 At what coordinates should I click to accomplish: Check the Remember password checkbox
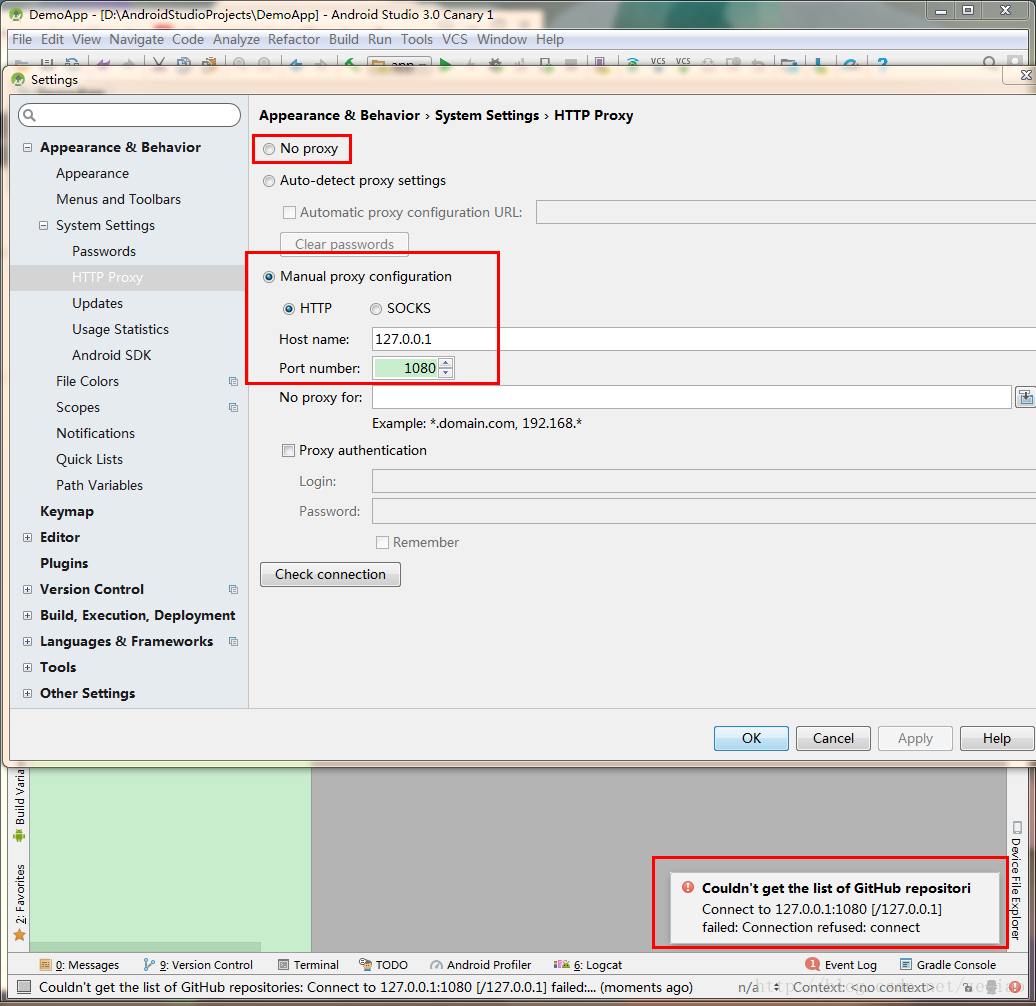[382, 542]
